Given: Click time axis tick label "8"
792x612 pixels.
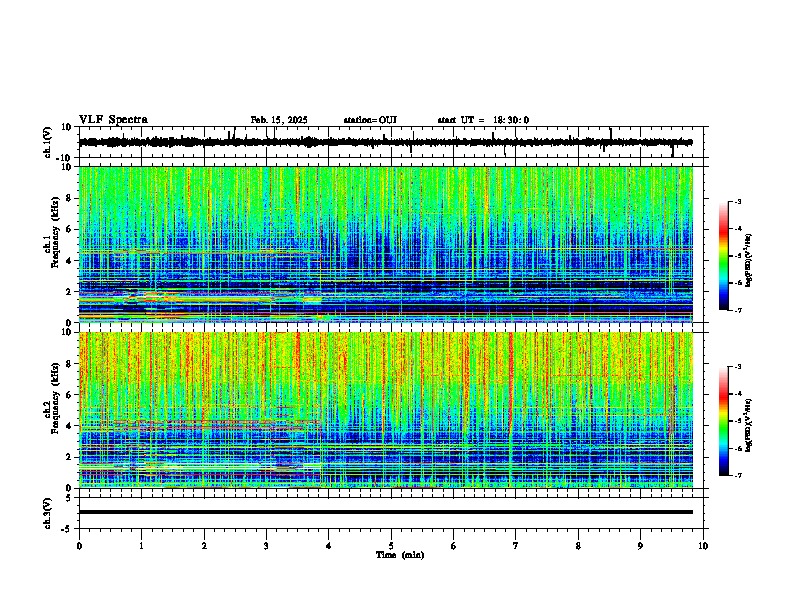Looking at the screenshot, I should click(x=578, y=546).
